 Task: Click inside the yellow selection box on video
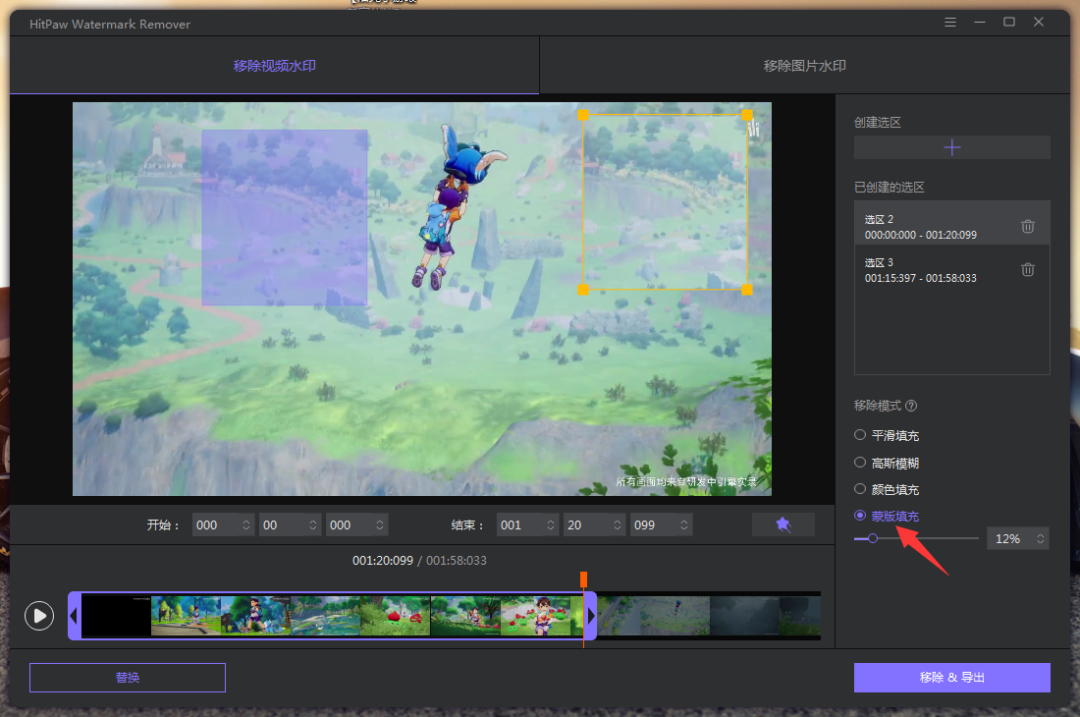pos(665,202)
